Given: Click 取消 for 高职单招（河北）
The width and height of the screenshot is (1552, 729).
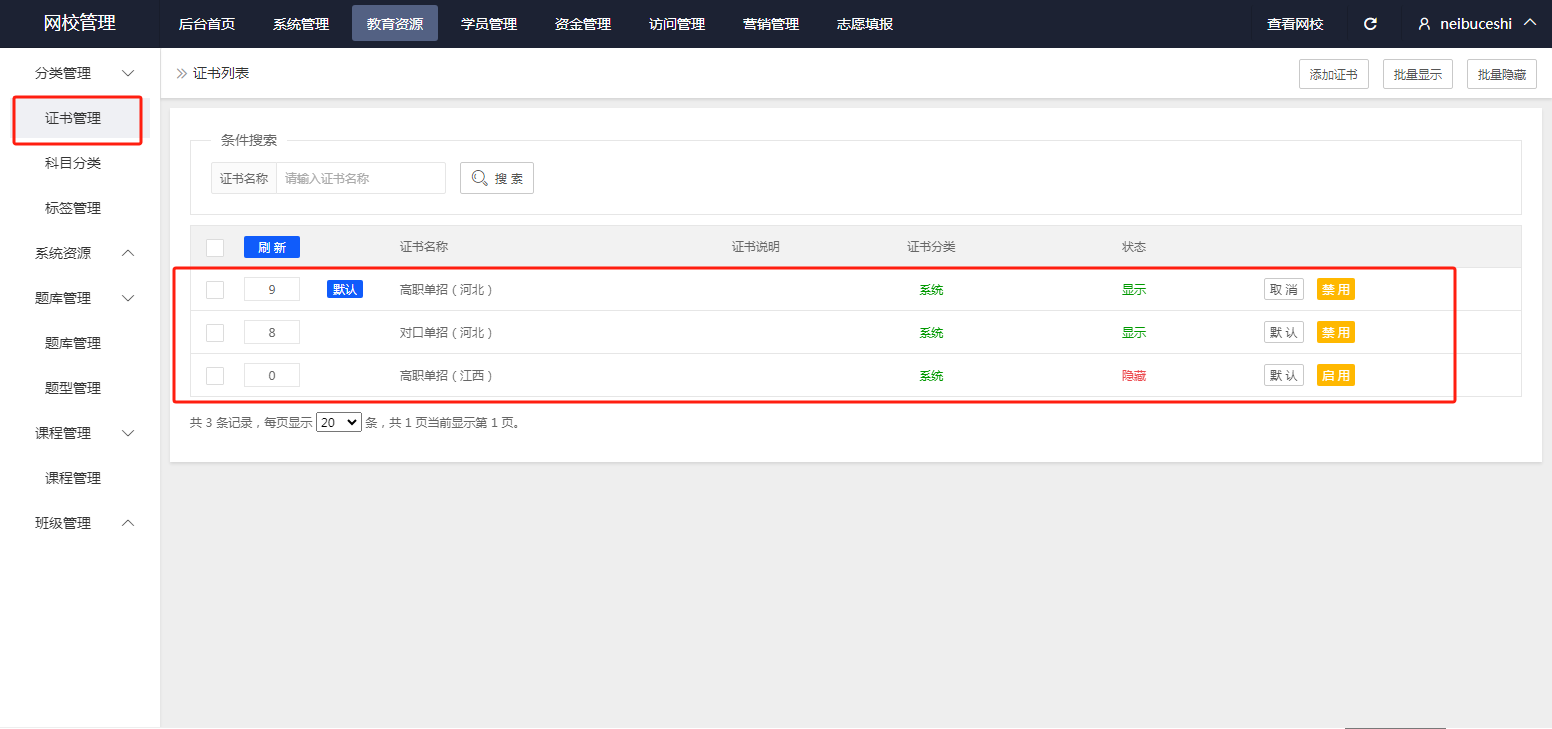Looking at the screenshot, I should click(x=1284, y=289).
